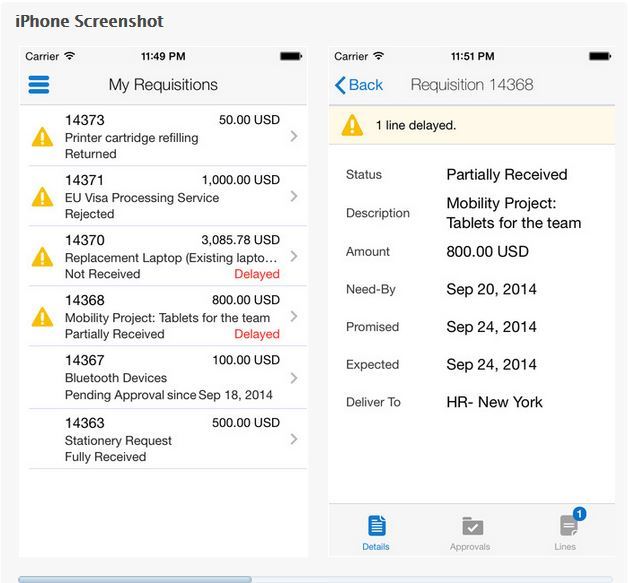Open the hamburger menu in My Requisitions
Screen dimensions: 628x583
click(x=39, y=85)
